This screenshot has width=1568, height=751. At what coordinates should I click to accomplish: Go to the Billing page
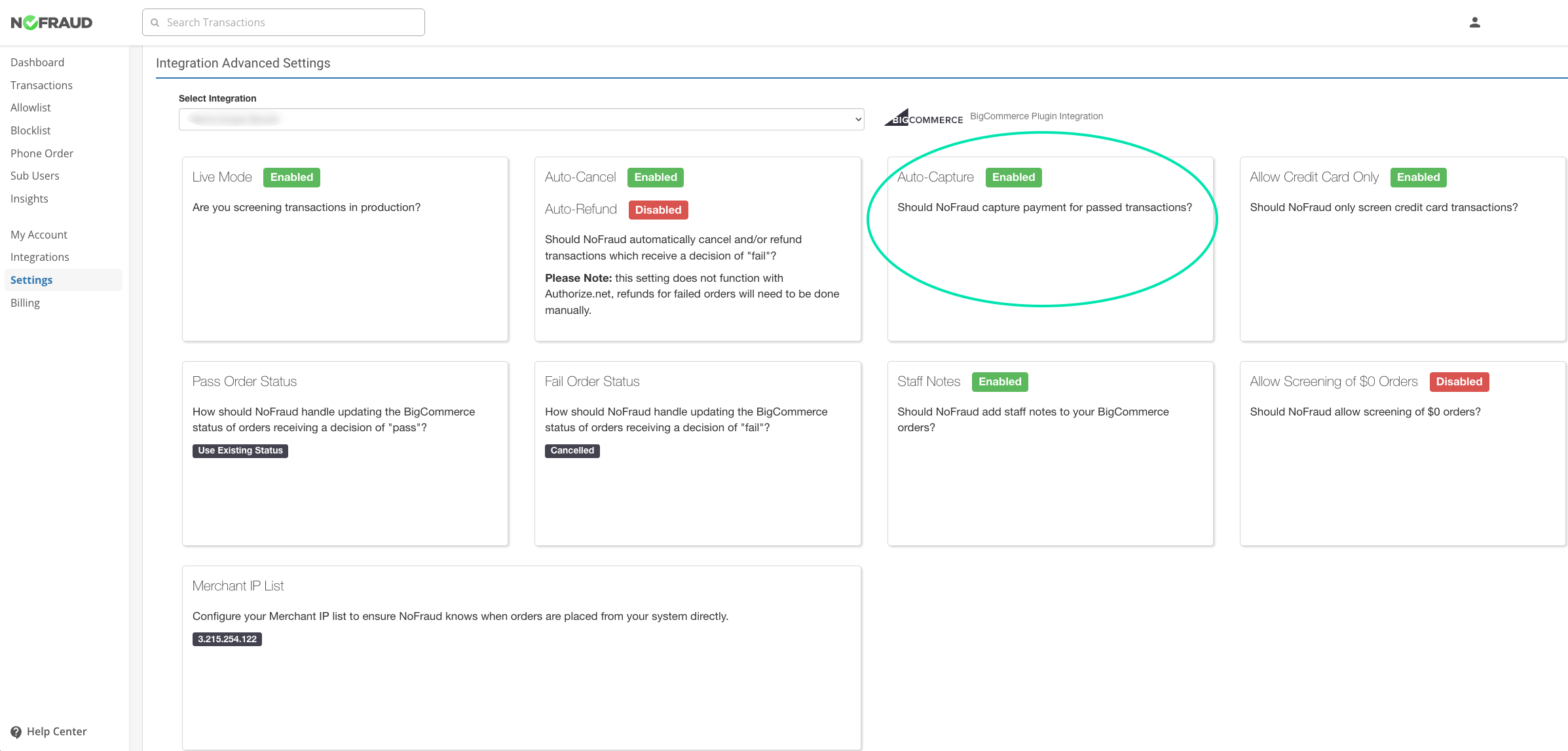tap(25, 302)
